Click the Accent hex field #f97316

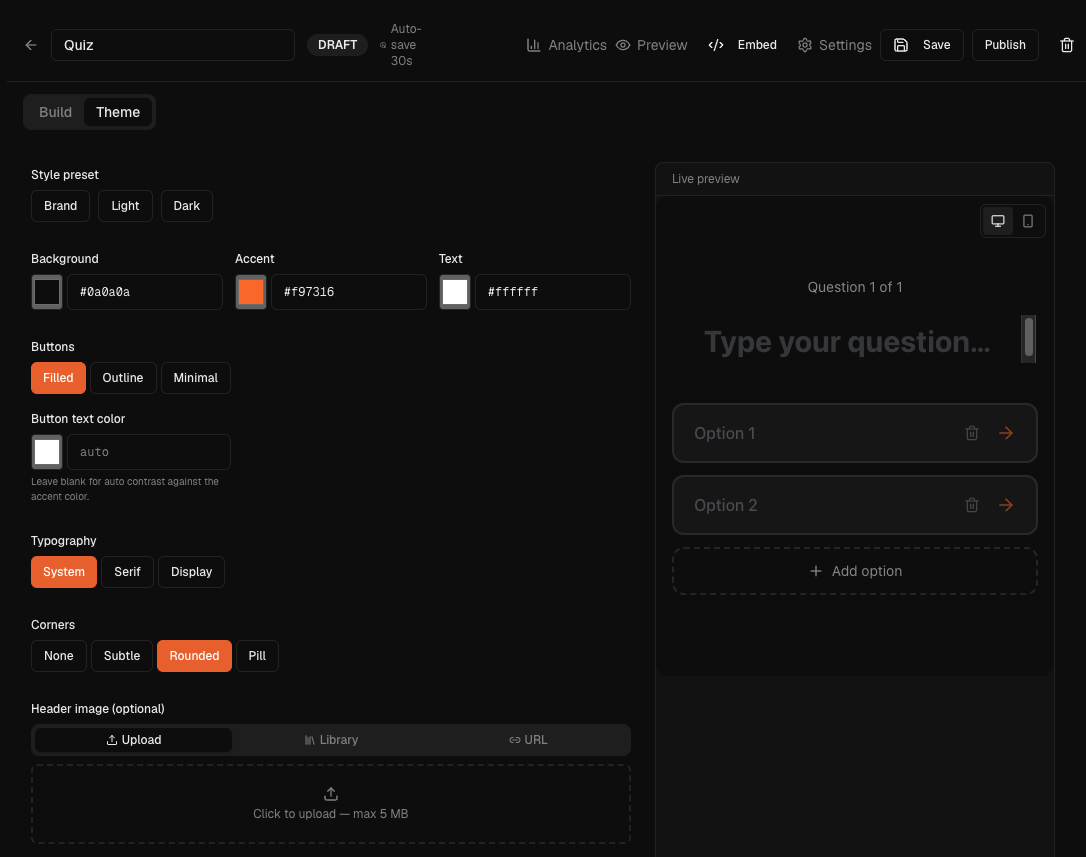(x=348, y=292)
